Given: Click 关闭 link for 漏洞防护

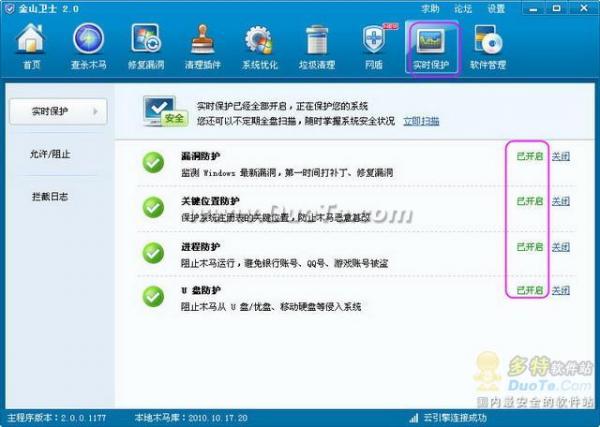Looking at the screenshot, I should click(561, 156).
